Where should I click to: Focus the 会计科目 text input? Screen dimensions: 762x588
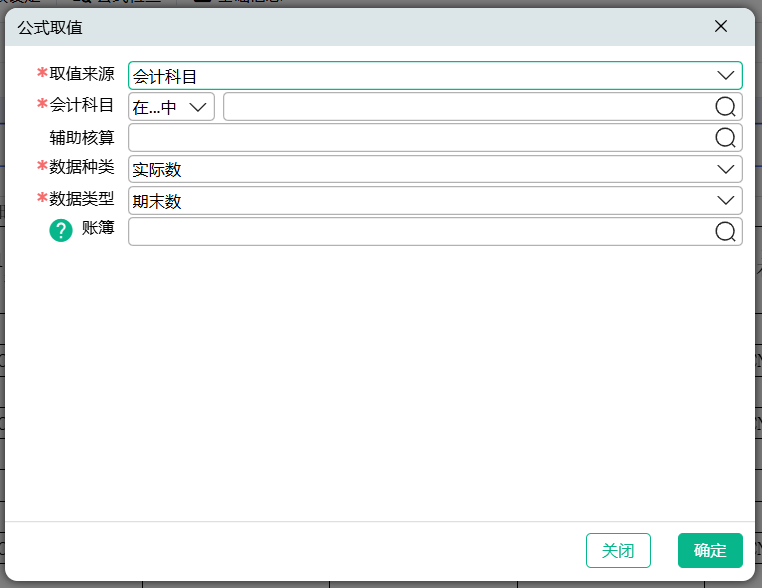[465, 107]
